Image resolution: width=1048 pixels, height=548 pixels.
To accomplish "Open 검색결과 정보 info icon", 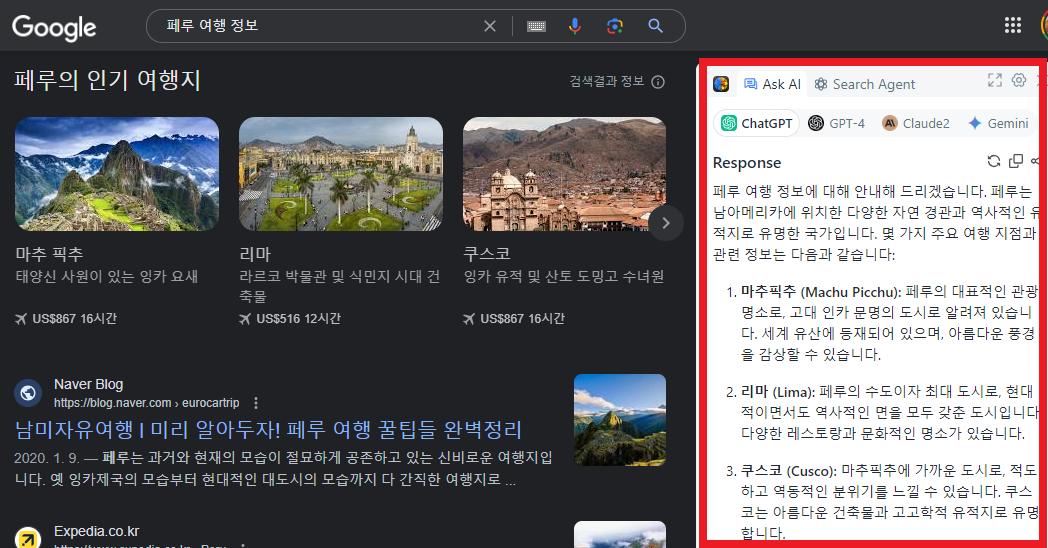I will (658, 82).
